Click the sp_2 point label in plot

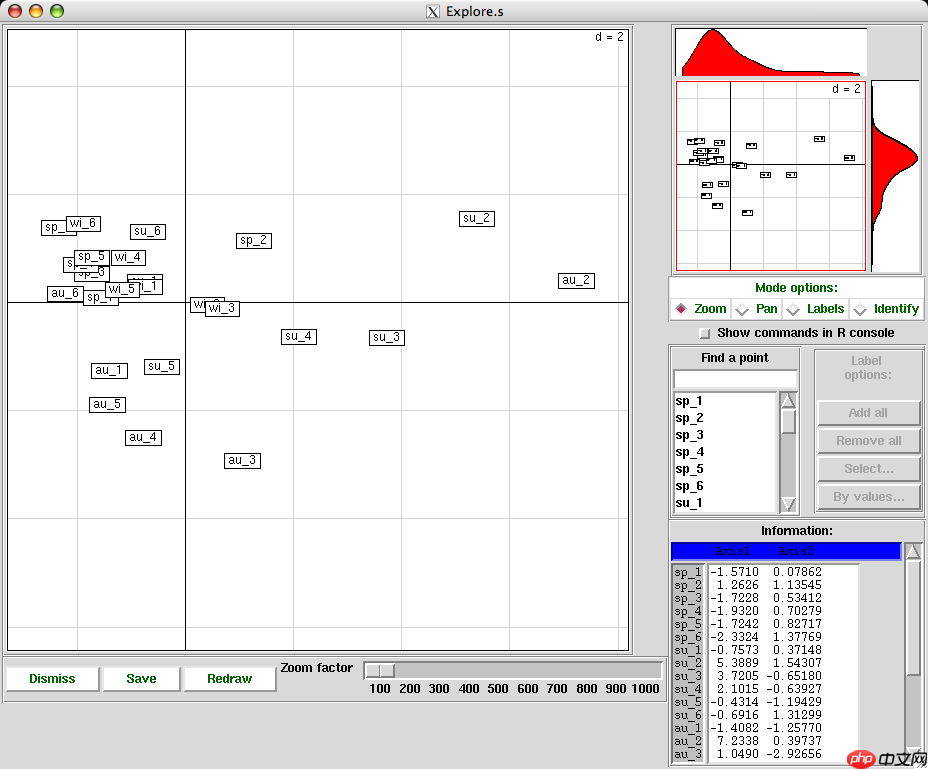click(254, 240)
